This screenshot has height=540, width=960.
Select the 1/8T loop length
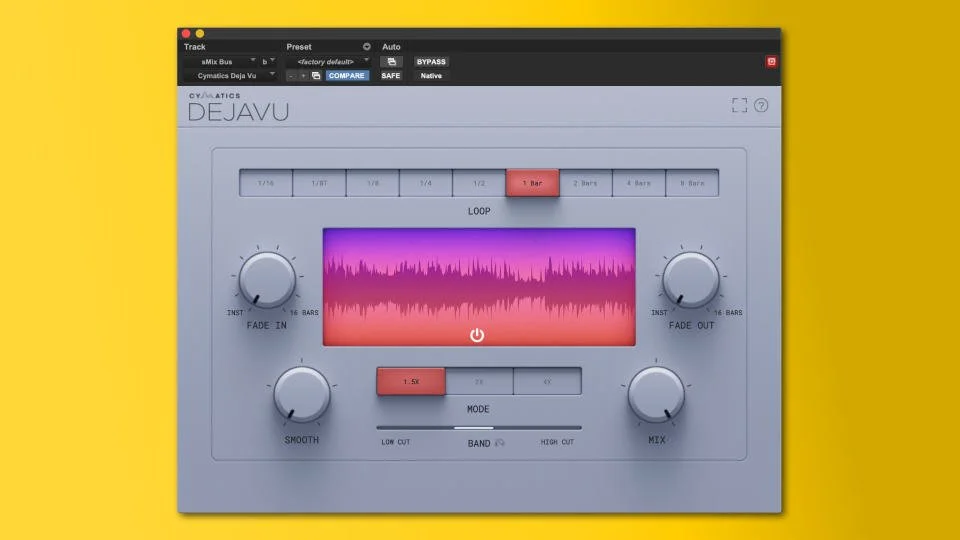(x=319, y=183)
